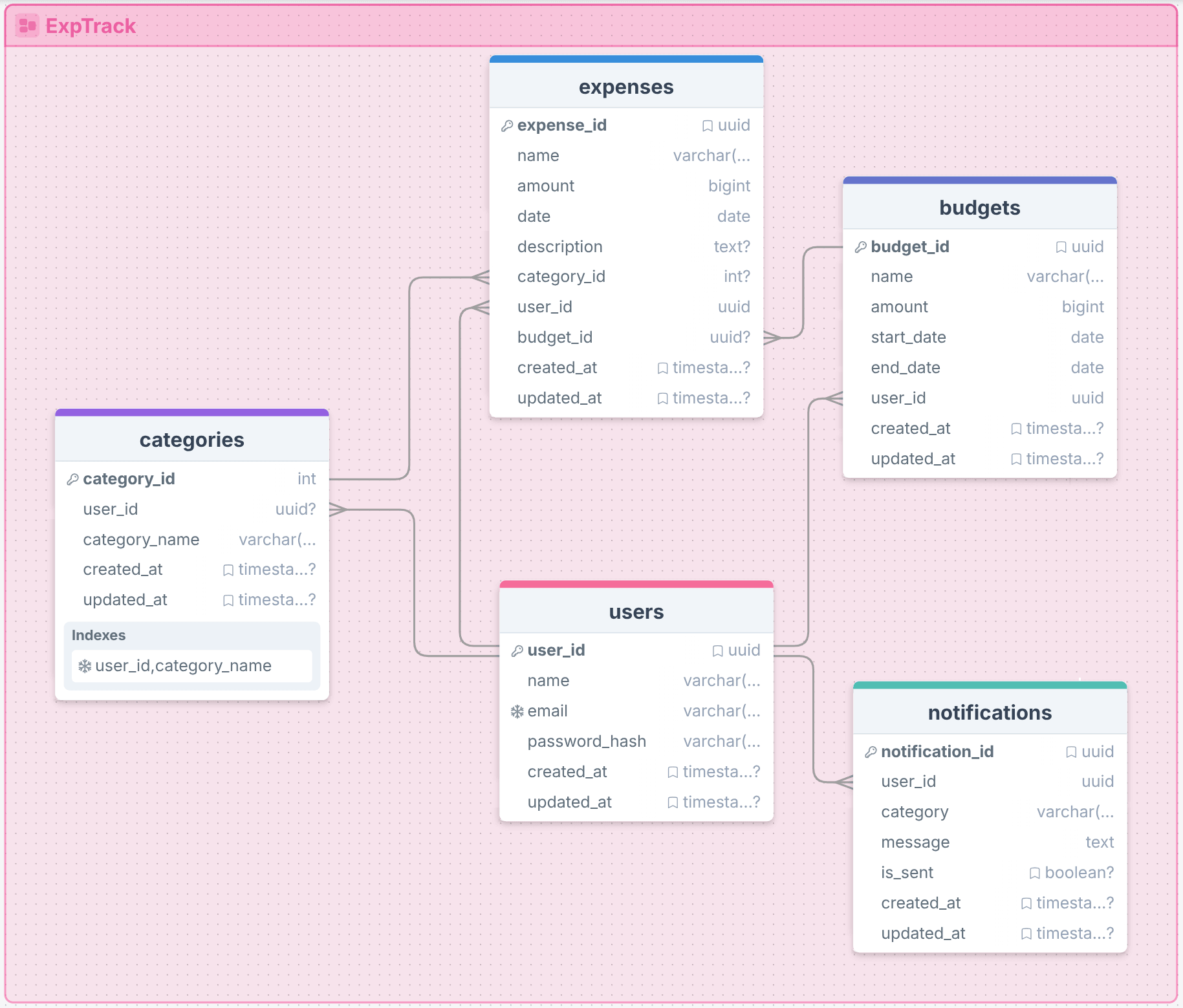
Task: Click the snowflake icon on the user_id,category_name index
Action: [x=85, y=665]
